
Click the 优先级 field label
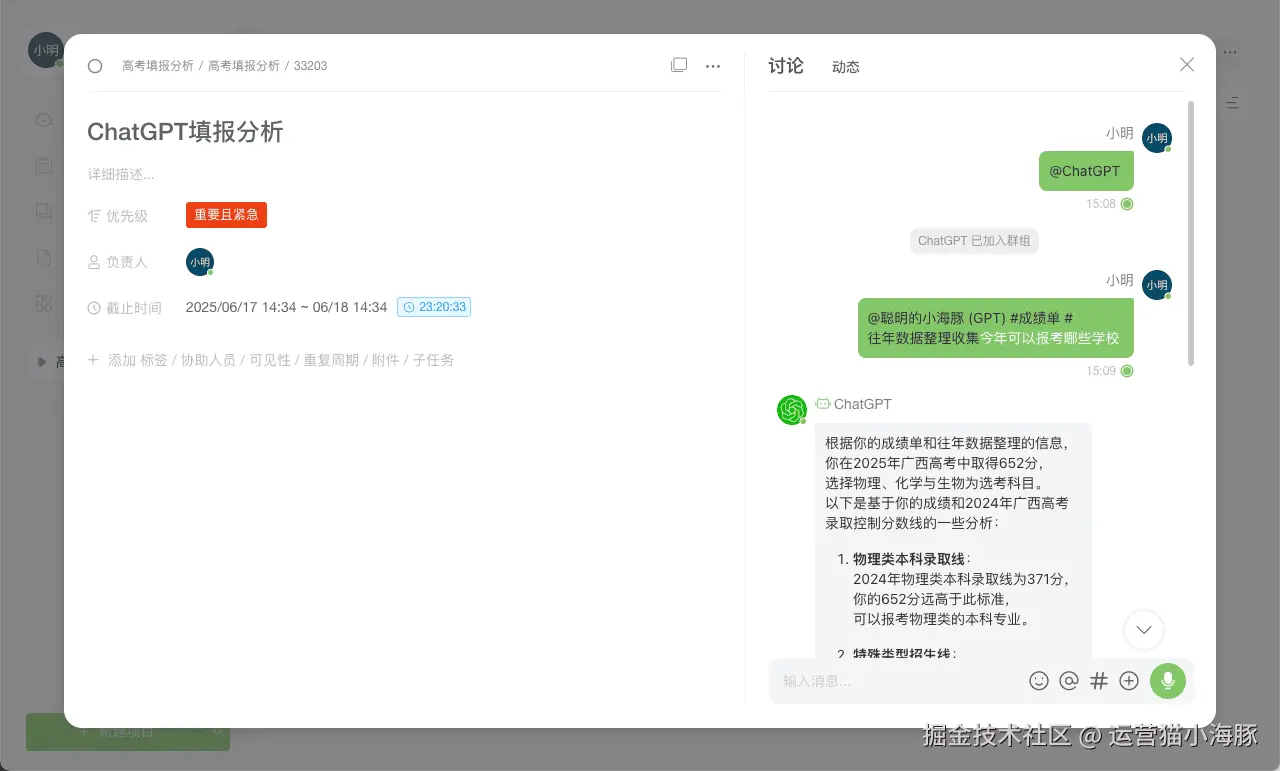tap(127, 216)
